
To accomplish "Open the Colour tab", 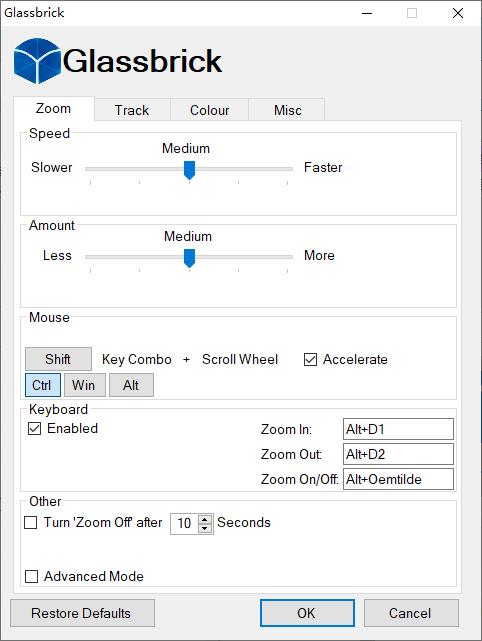I will 209,110.
